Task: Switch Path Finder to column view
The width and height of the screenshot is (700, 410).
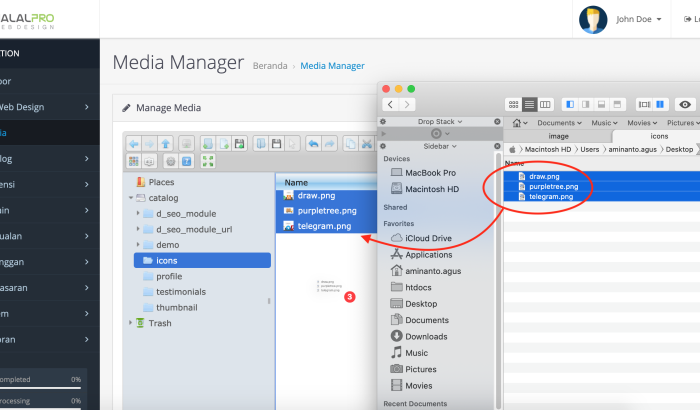Action: pyautogui.click(x=545, y=105)
